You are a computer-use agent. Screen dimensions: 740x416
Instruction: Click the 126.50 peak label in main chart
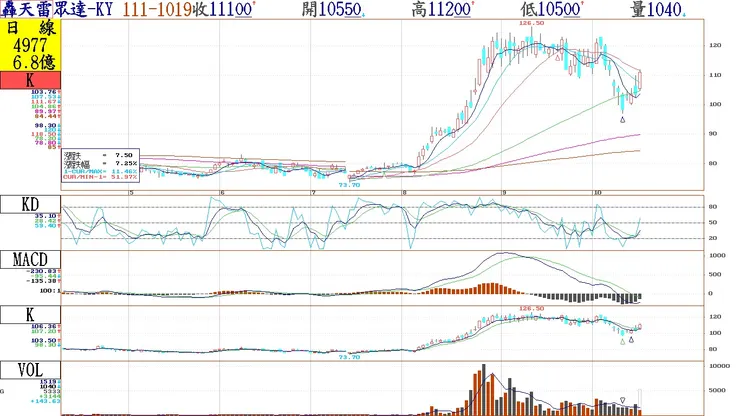tap(531, 23)
